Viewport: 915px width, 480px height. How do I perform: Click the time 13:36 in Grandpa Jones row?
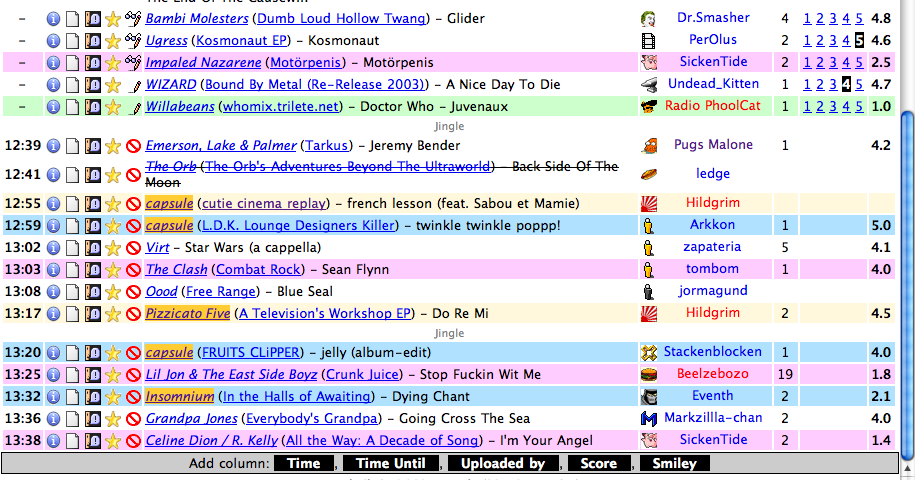tap(23, 418)
